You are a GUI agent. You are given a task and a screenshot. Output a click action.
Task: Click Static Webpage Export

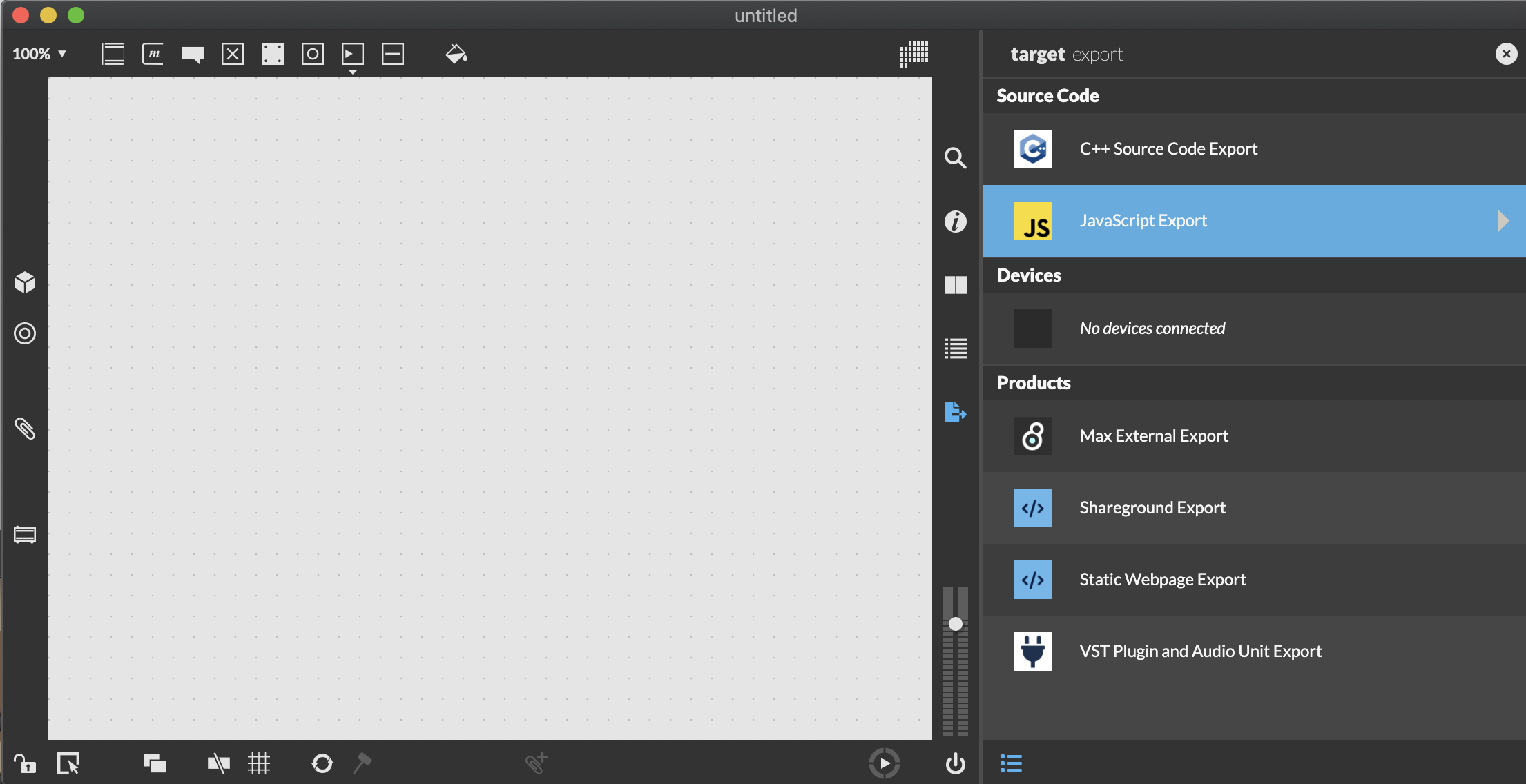[x=1162, y=580]
